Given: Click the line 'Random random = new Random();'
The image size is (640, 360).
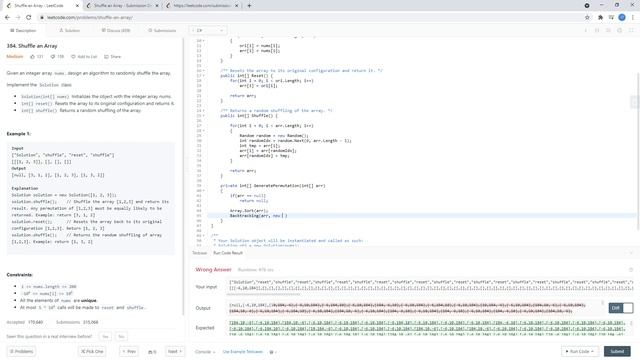Looking at the screenshot, I should click(x=274, y=136).
